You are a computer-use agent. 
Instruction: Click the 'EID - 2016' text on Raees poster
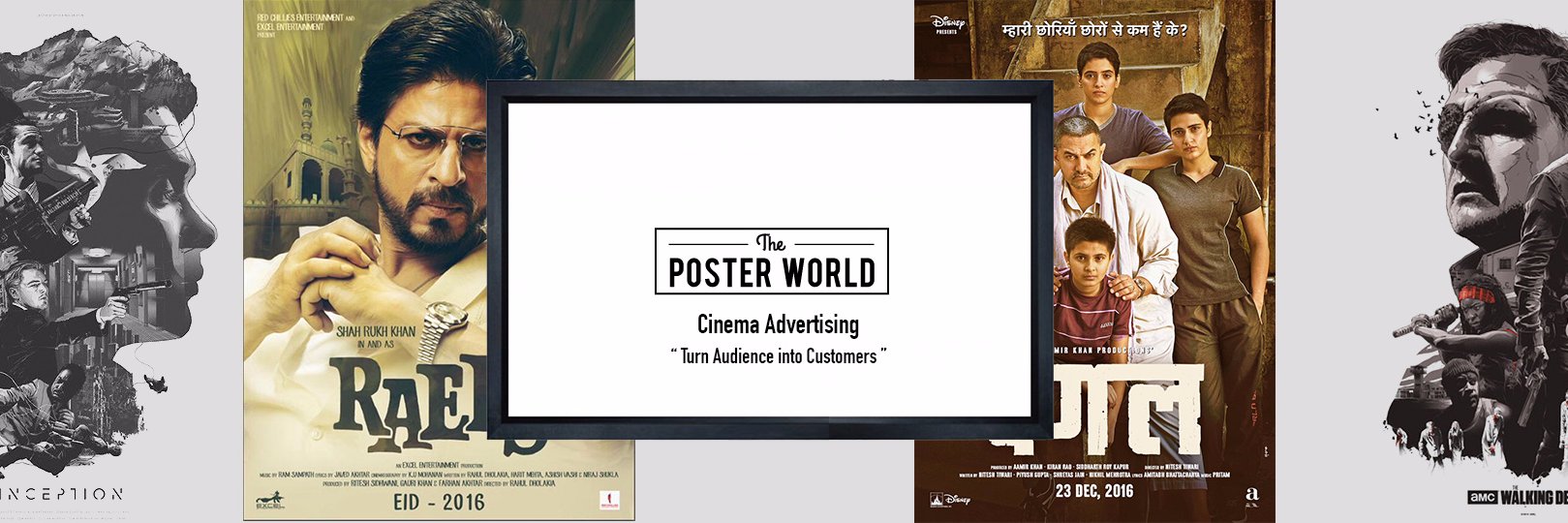(x=439, y=503)
